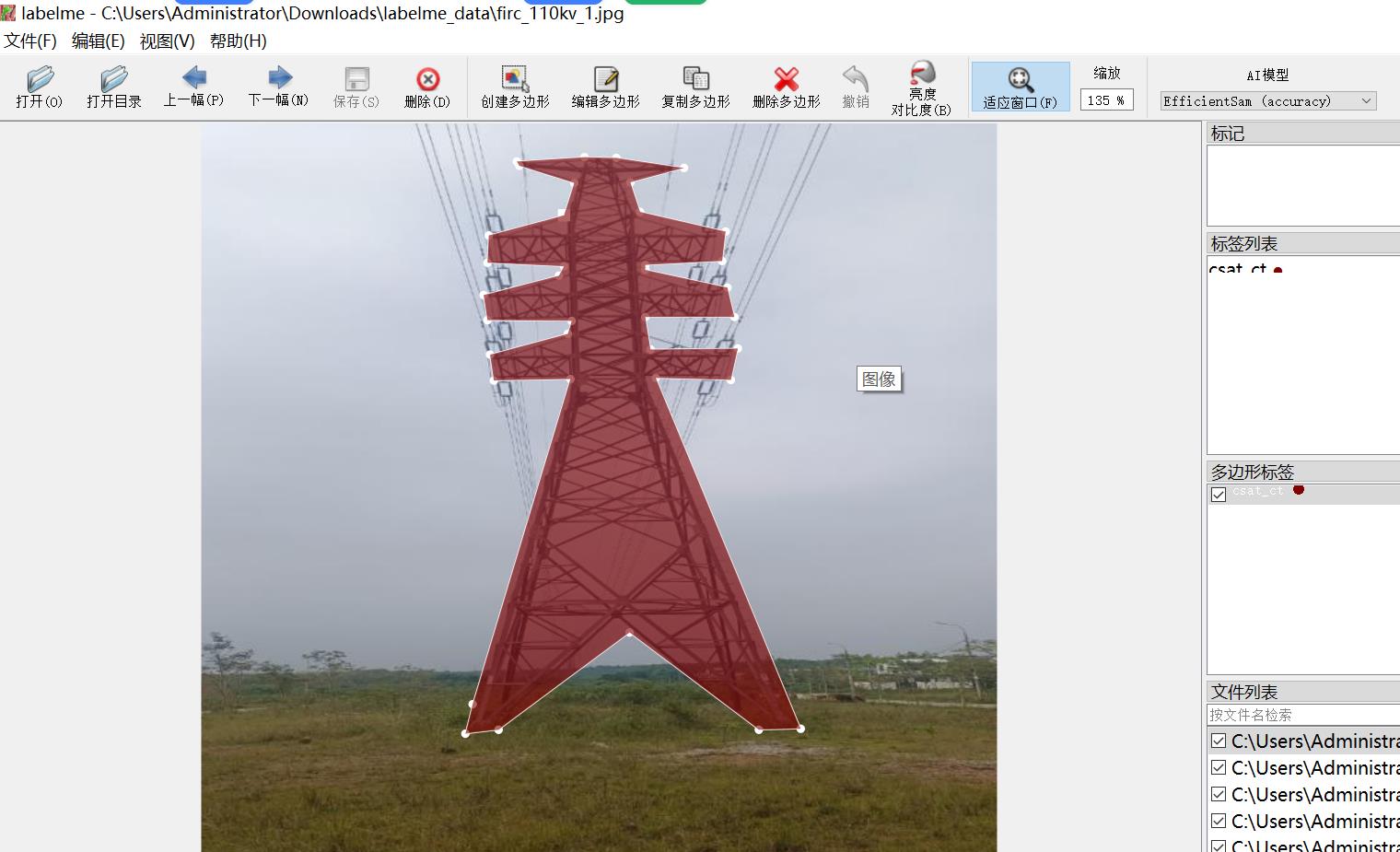Open the View (视图) menu
The height and width of the screenshot is (852, 1400).
tap(167, 41)
